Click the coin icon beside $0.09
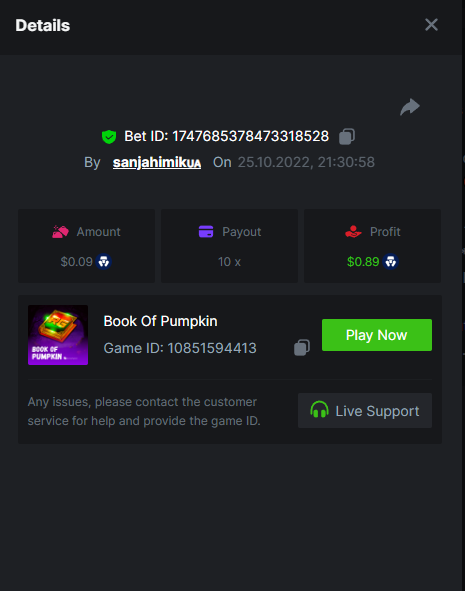The width and height of the screenshot is (465, 591). point(104,262)
